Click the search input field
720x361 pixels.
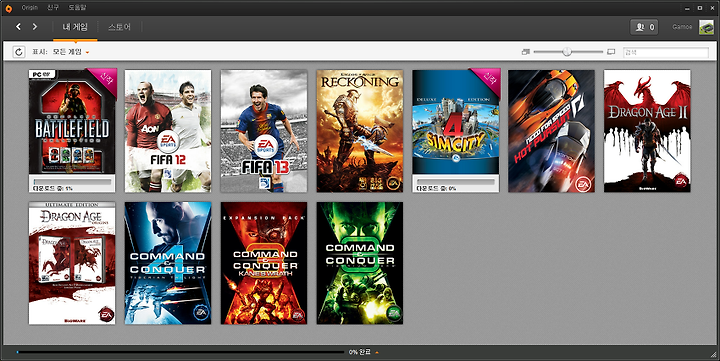pyautogui.click(x=665, y=52)
